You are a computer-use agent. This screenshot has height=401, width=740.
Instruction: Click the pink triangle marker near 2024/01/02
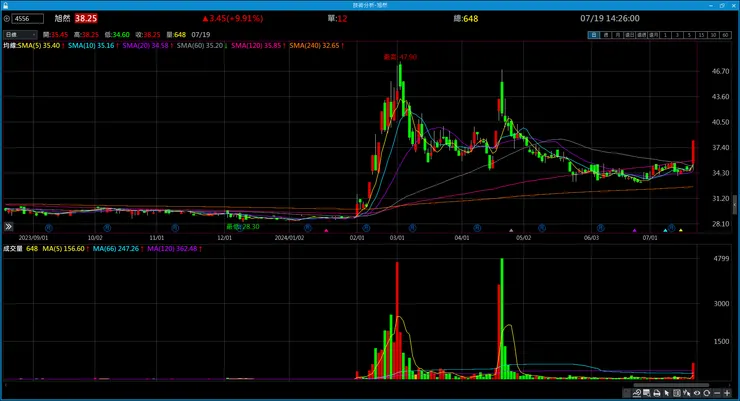tap(326, 230)
